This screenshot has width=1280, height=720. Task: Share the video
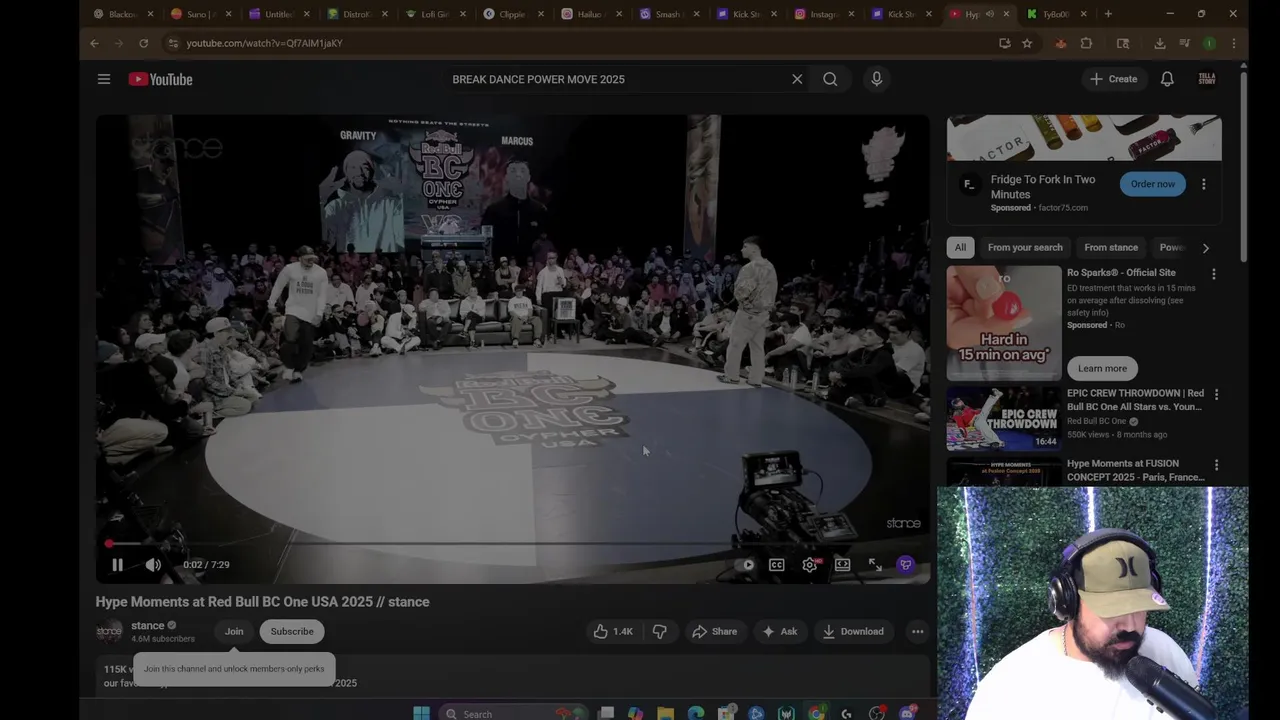pyautogui.click(x=714, y=631)
